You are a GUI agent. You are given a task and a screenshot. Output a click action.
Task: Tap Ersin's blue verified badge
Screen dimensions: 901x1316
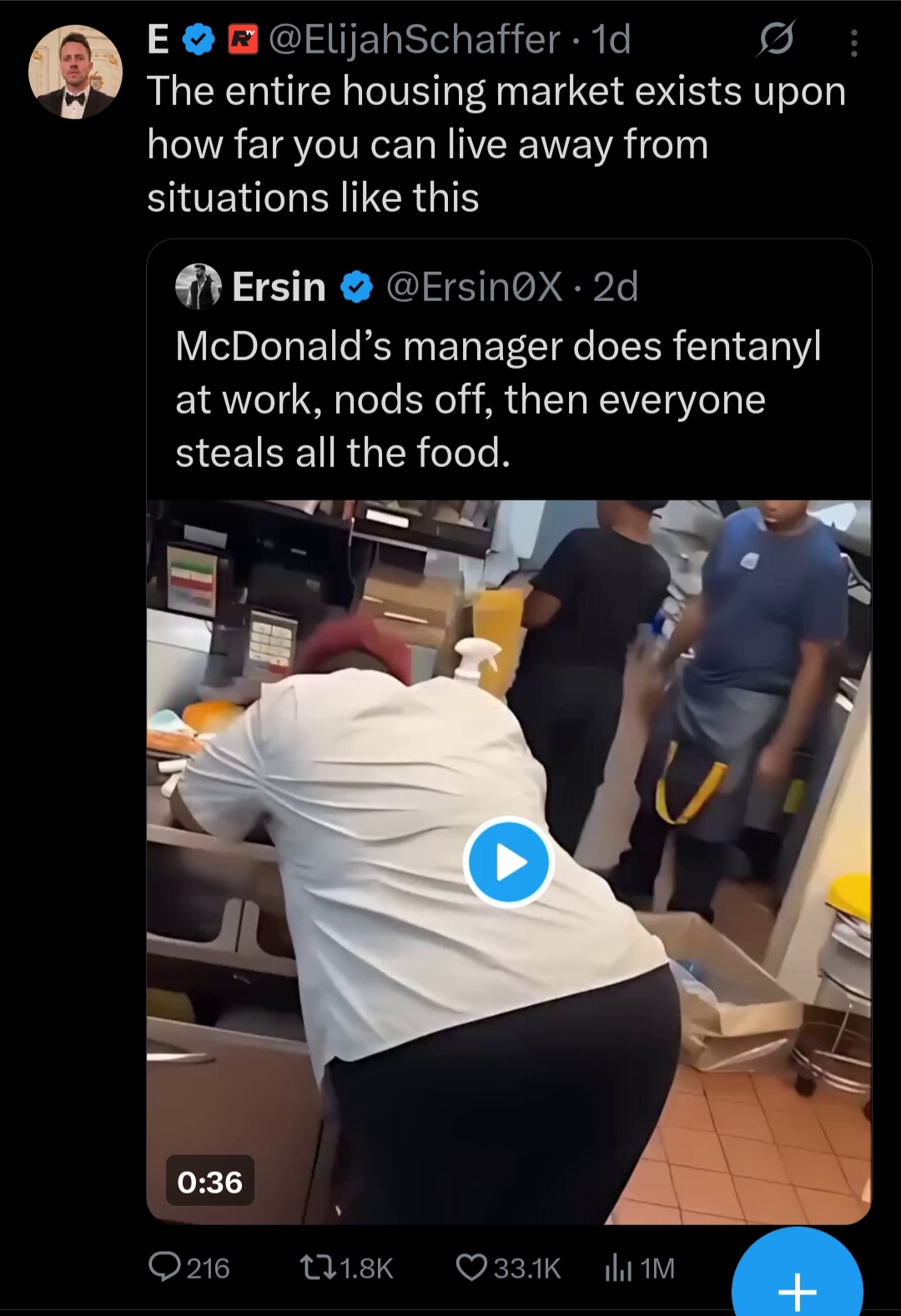point(356,288)
